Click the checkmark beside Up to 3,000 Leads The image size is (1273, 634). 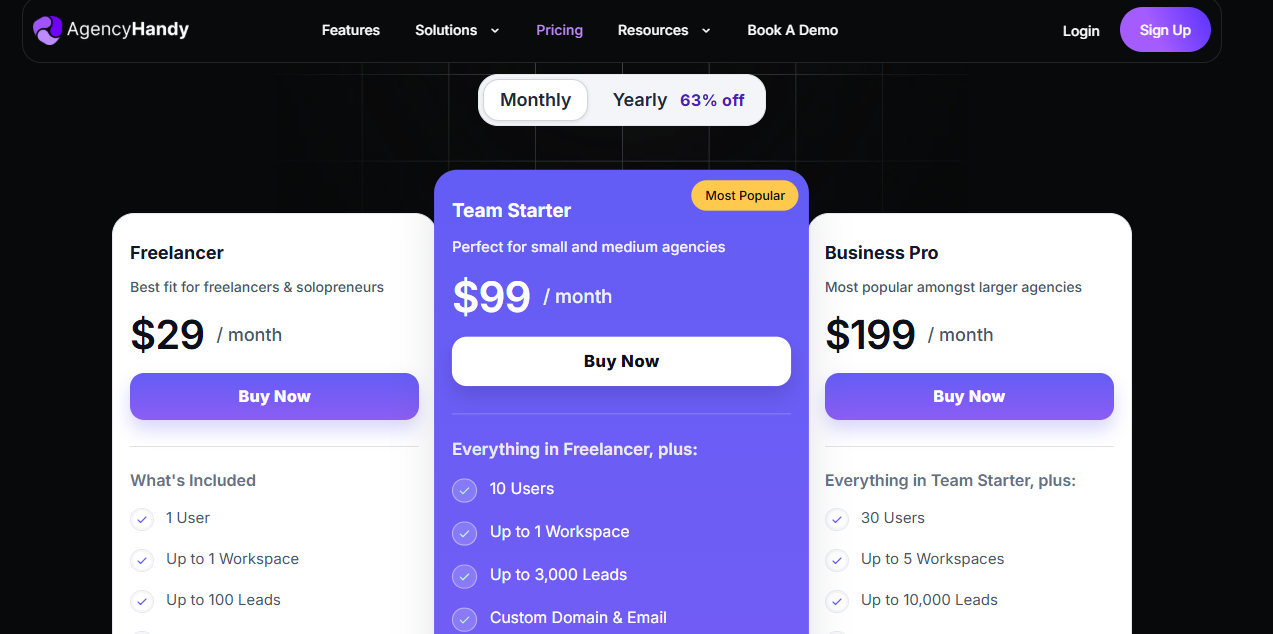(x=464, y=576)
